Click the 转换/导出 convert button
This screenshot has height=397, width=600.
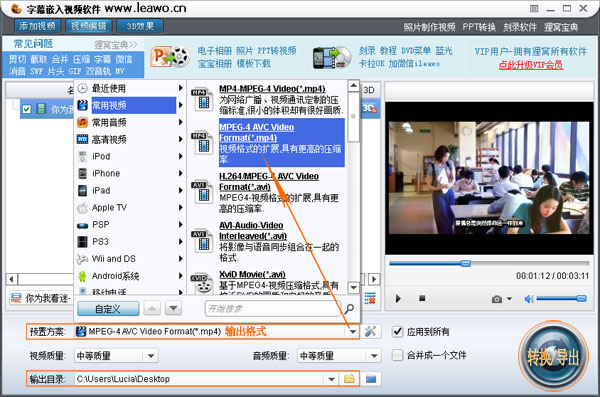tap(553, 357)
